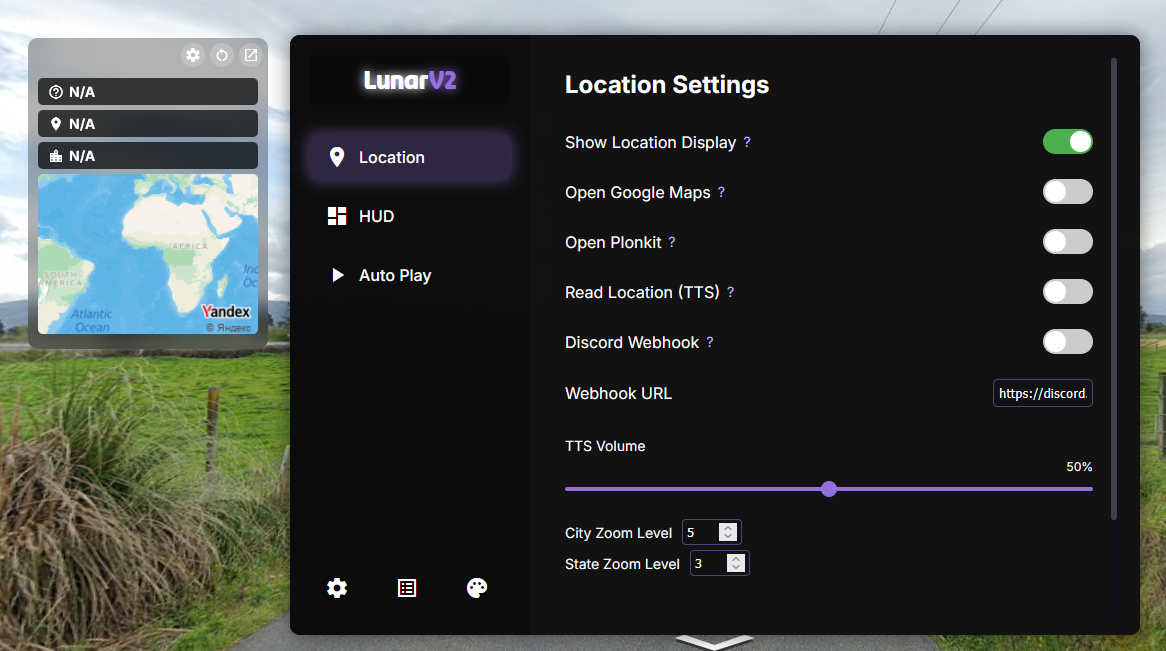This screenshot has width=1166, height=651.
Task: Open the theme palette icon
Action: point(477,588)
